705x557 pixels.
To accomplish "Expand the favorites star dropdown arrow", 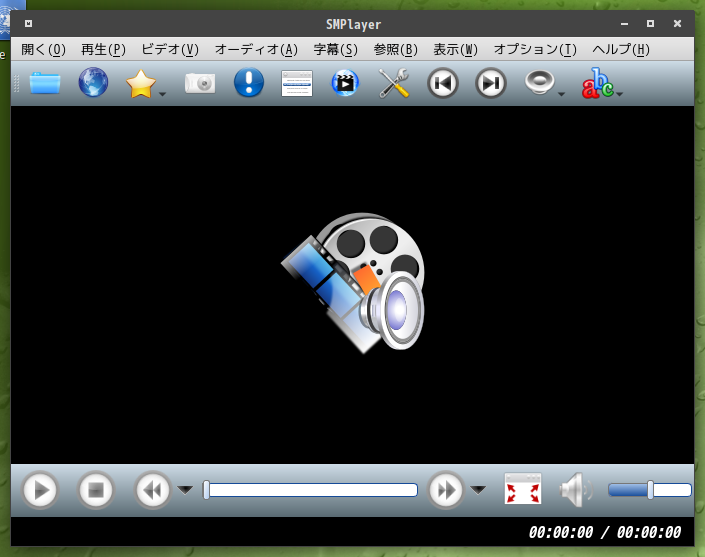I will point(163,94).
